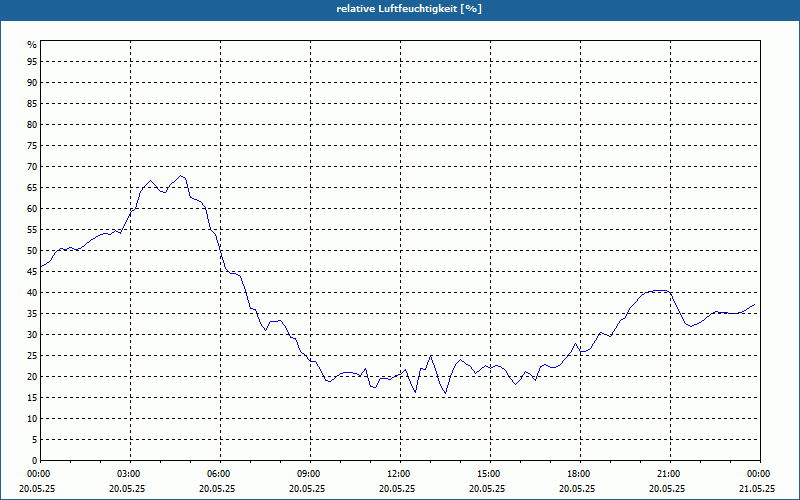The width and height of the screenshot is (800, 500).
Task: Click the first "20.05.25" date under the left 00:00
Action: pos(37,488)
